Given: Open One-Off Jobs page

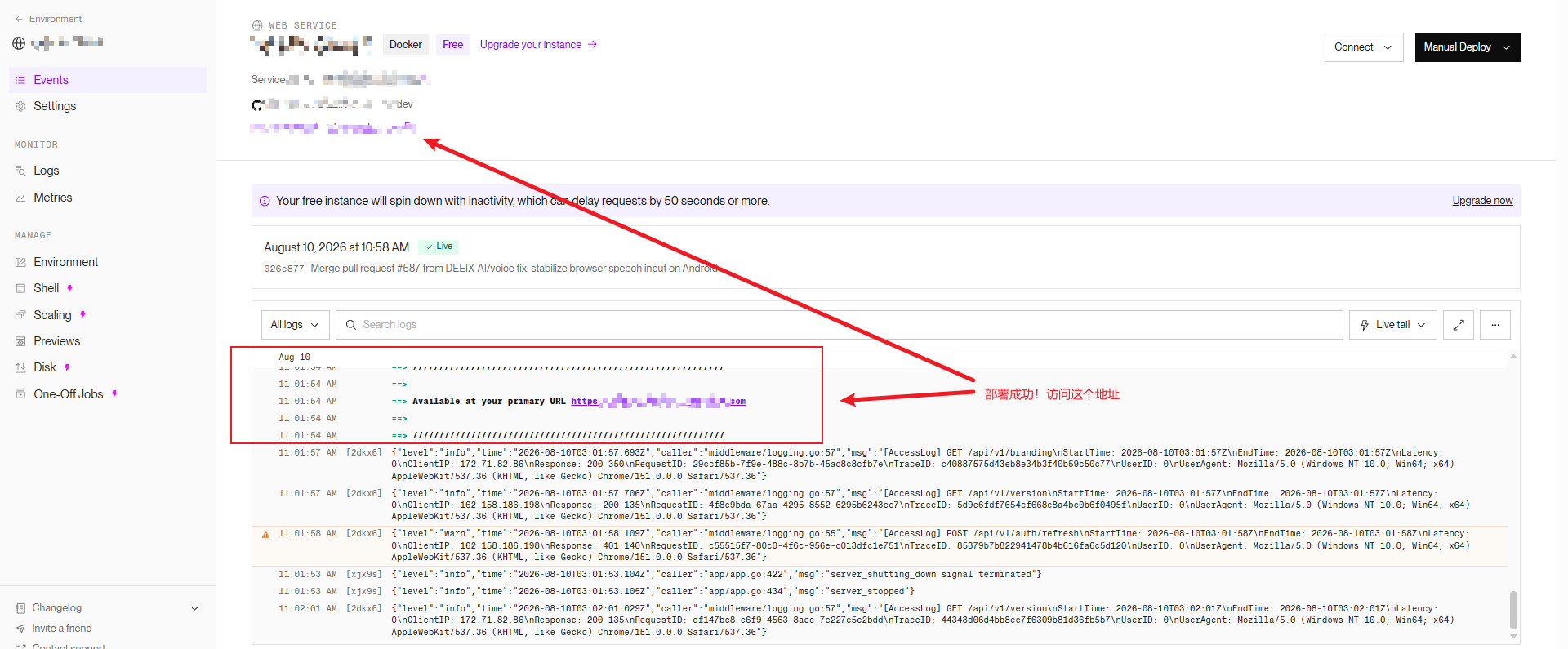Looking at the screenshot, I should point(68,394).
